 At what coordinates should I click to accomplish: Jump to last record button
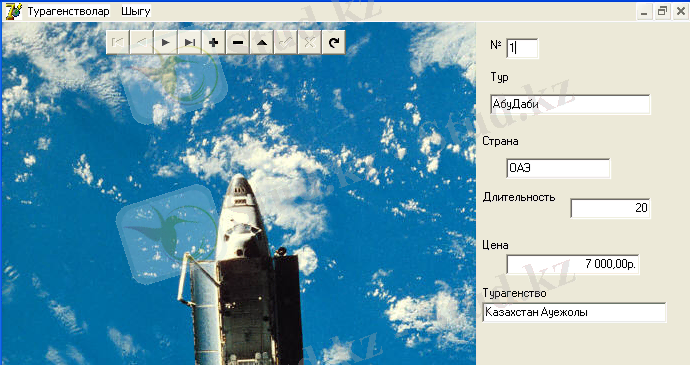[x=190, y=42]
